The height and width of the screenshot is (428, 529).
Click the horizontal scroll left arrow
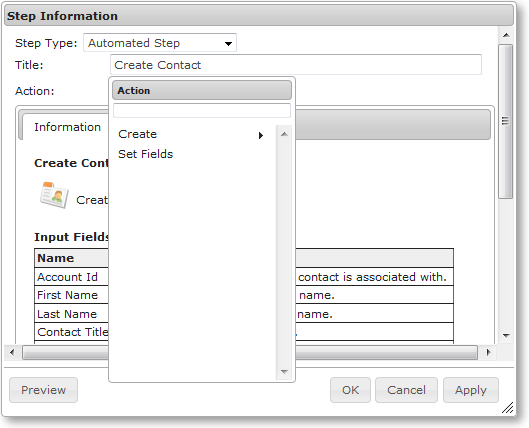tap(12, 352)
